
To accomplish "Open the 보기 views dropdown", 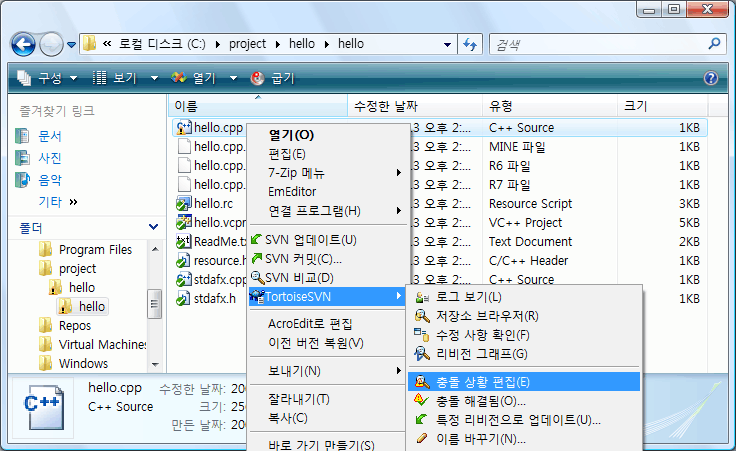I will click(x=126, y=78).
